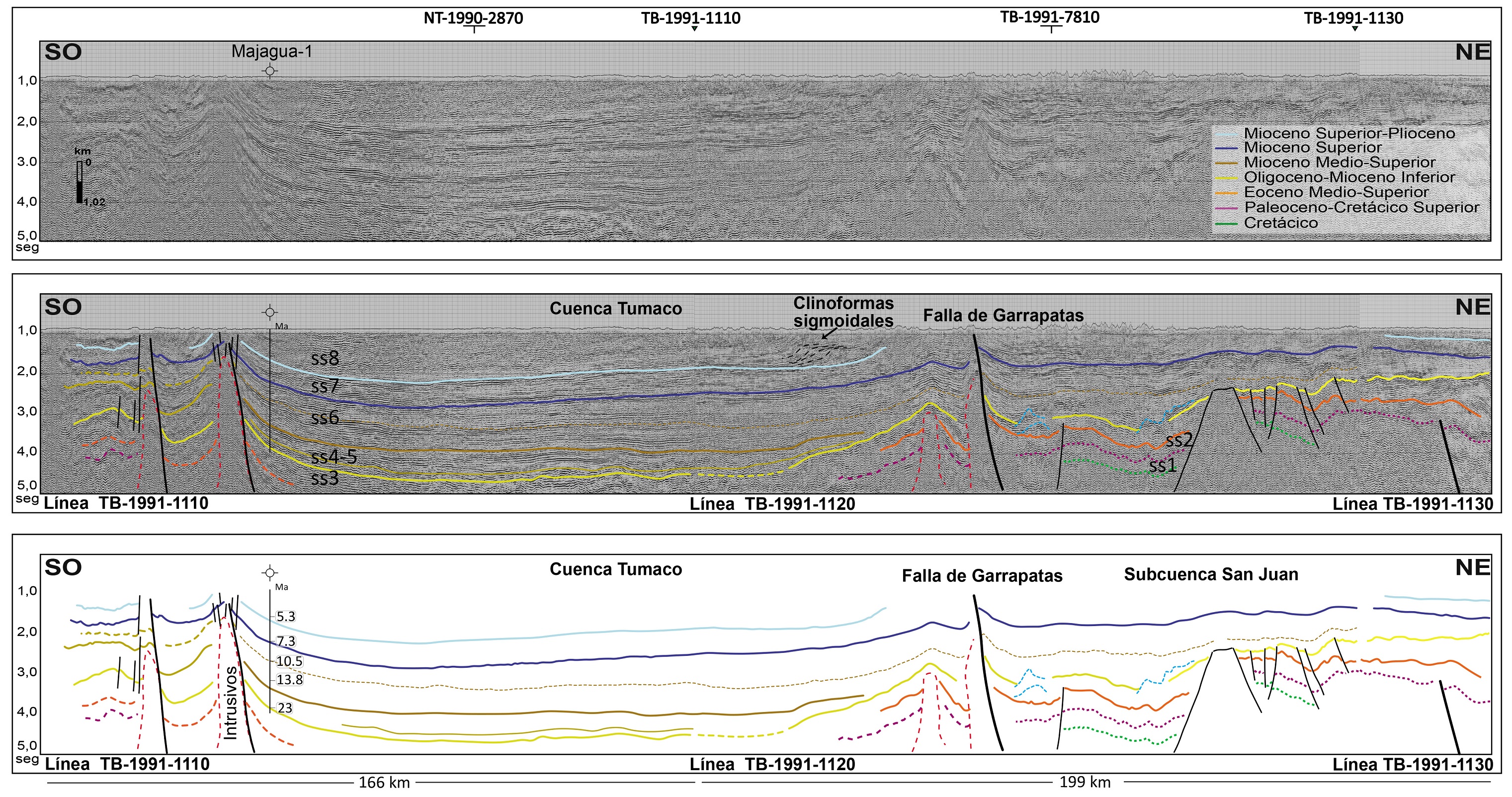The width and height of the screenshot is (1512, 797).
Task: Click the Clinoformas sigmoidales annotation label
Action: pyautogui.click(x=843, y=312)
